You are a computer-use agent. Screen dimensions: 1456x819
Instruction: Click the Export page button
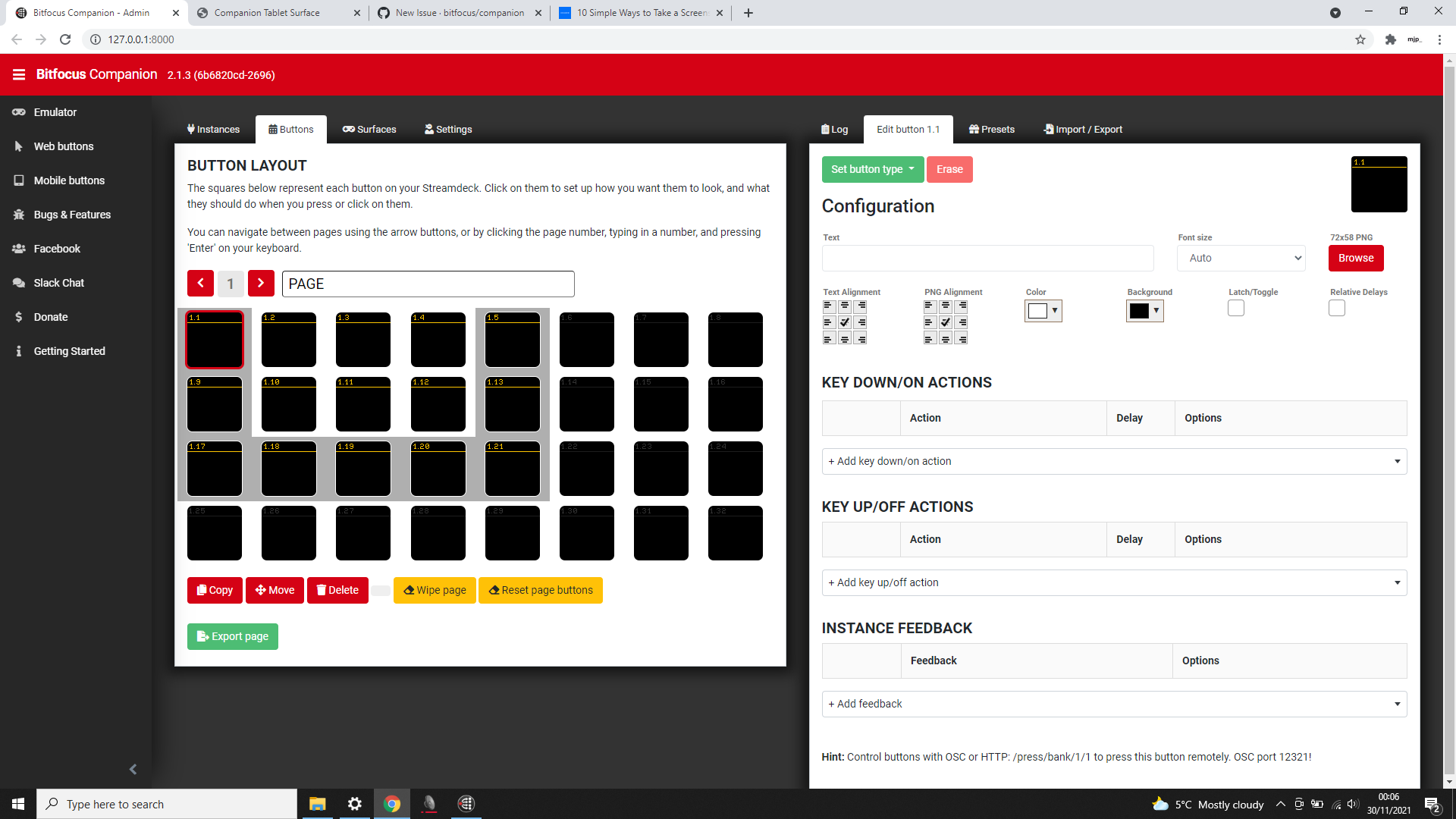232,636
